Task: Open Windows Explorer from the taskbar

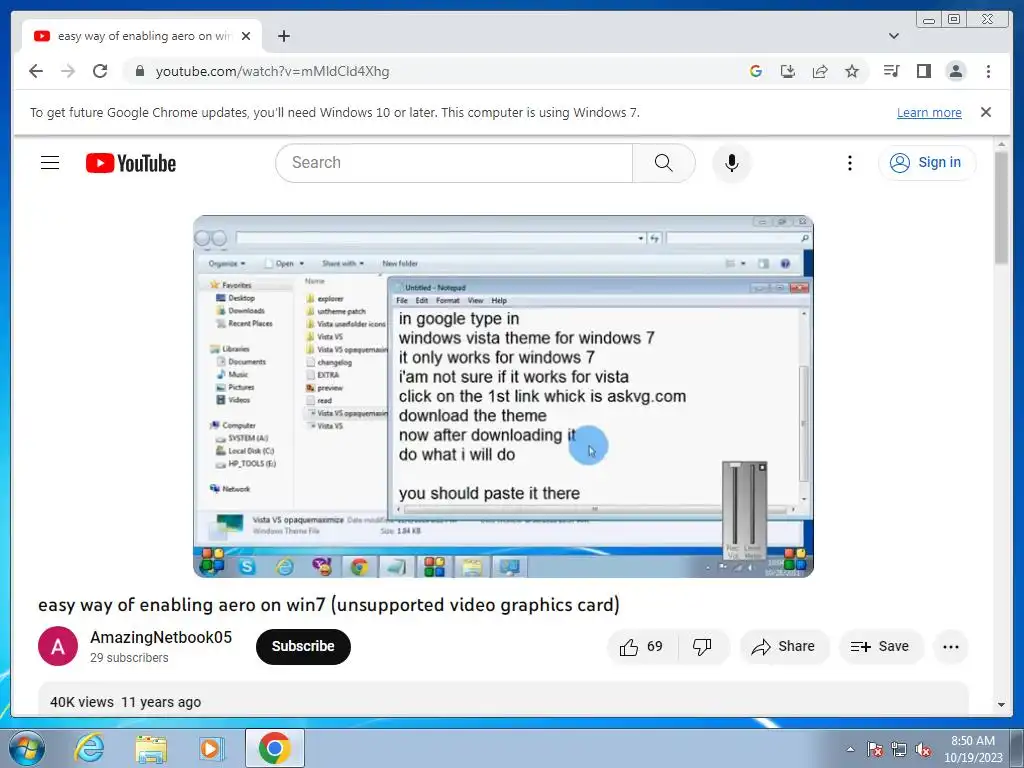Action: point(151,748)
